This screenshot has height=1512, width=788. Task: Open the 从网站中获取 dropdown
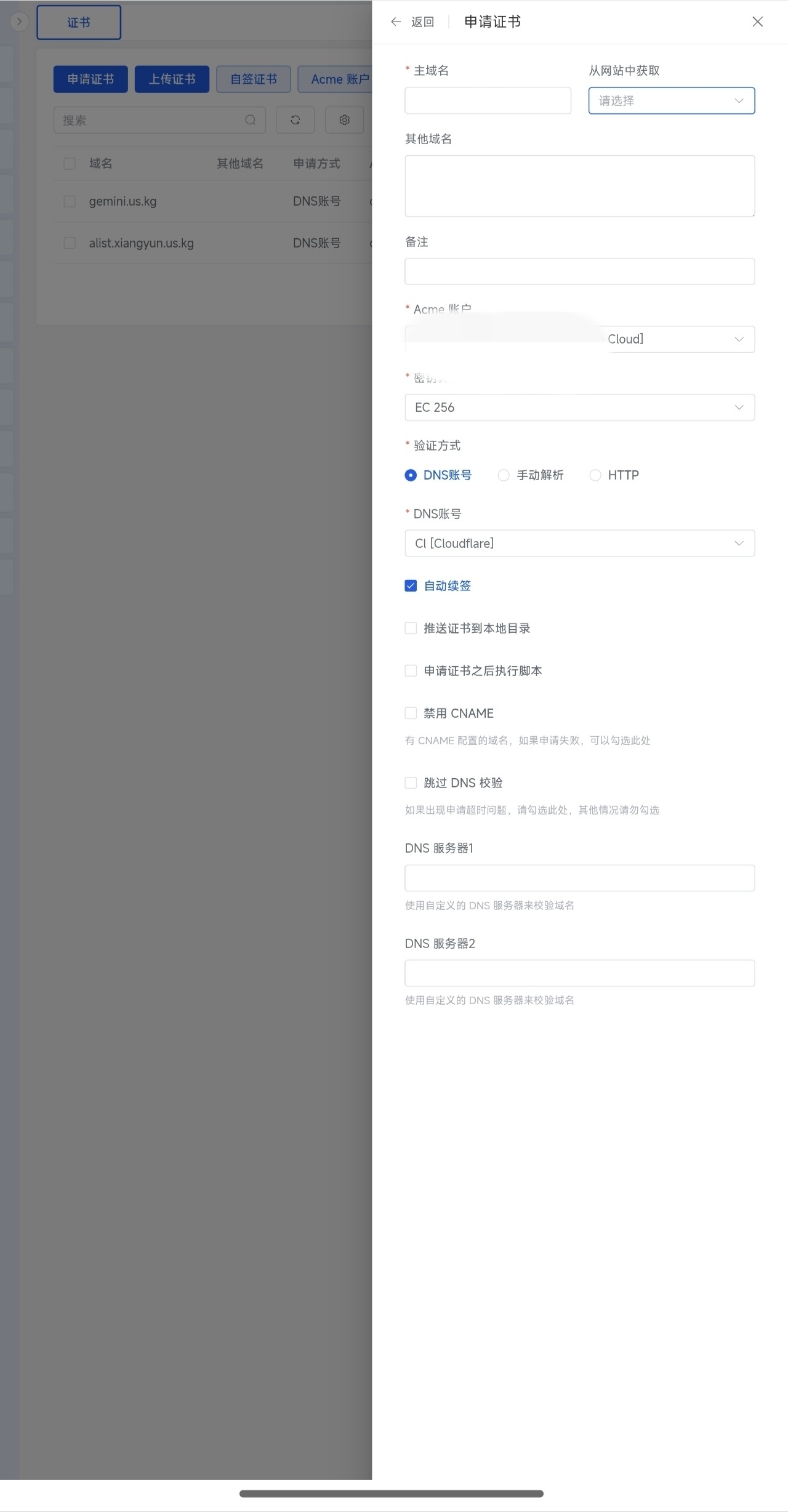671,101
